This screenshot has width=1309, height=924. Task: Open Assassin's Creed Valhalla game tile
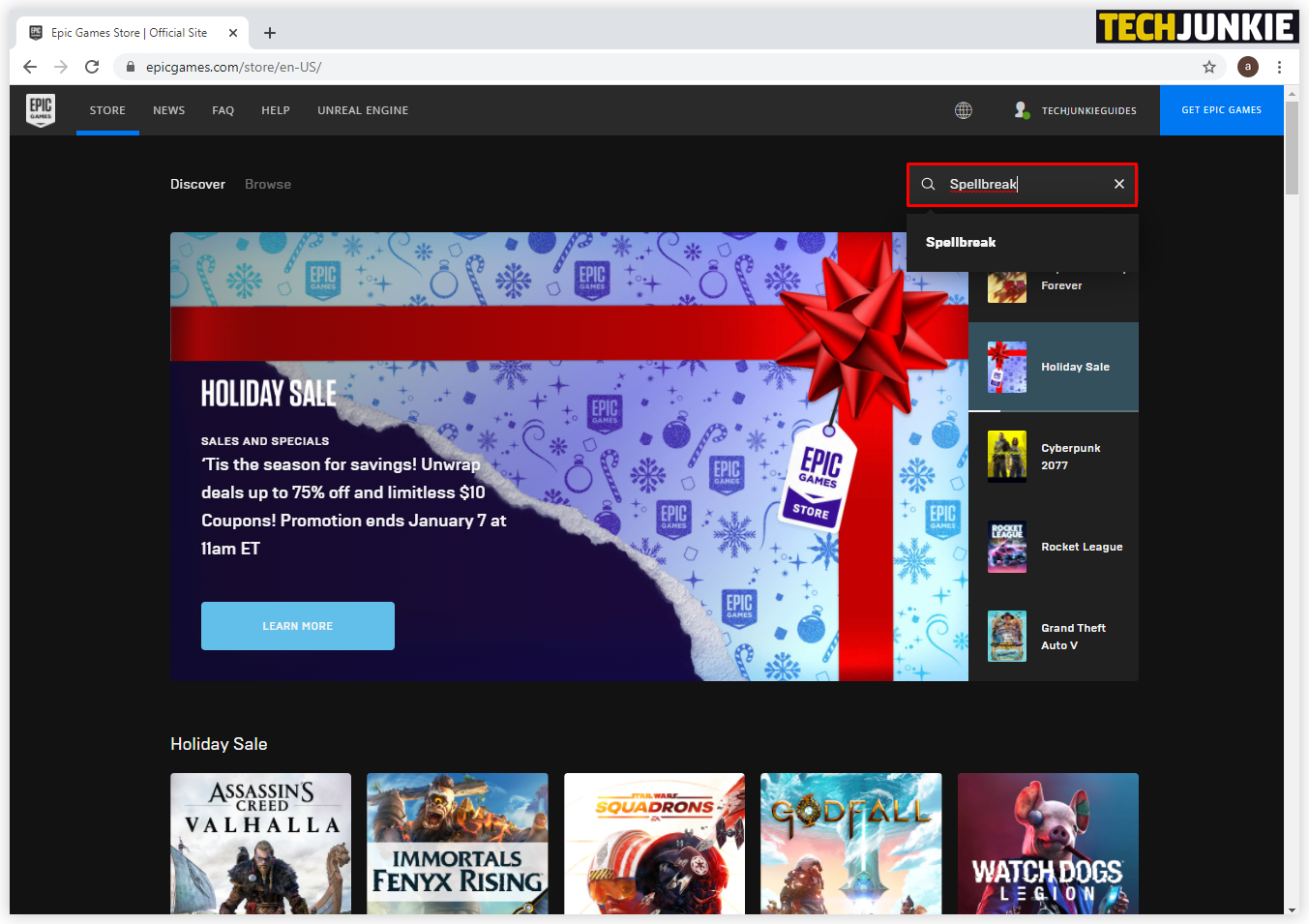pyautogui.click(x=260, y=843)
